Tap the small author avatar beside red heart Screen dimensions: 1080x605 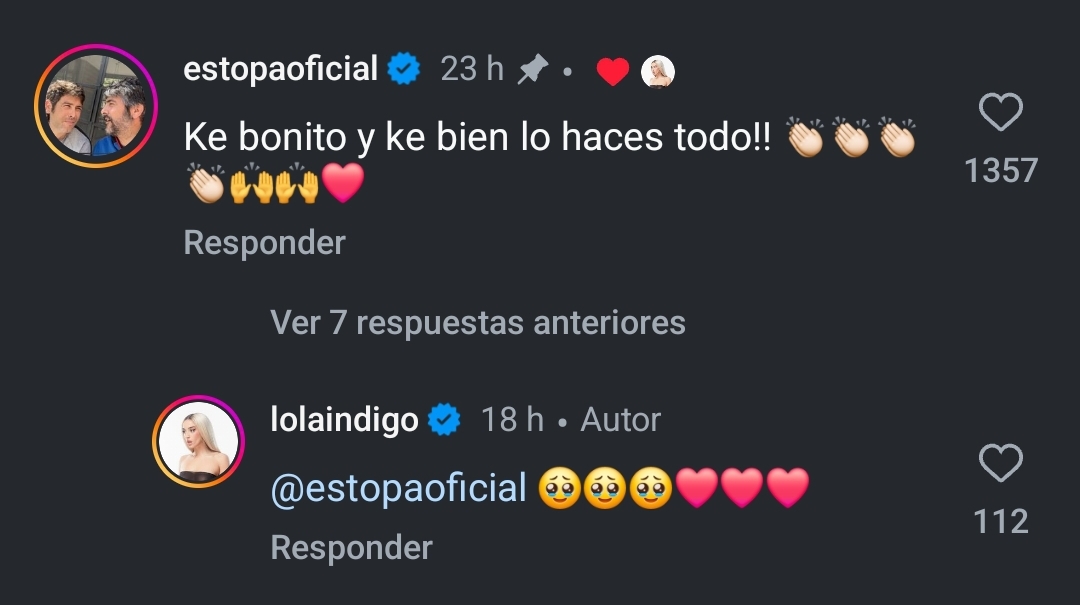tap(657, 71)
